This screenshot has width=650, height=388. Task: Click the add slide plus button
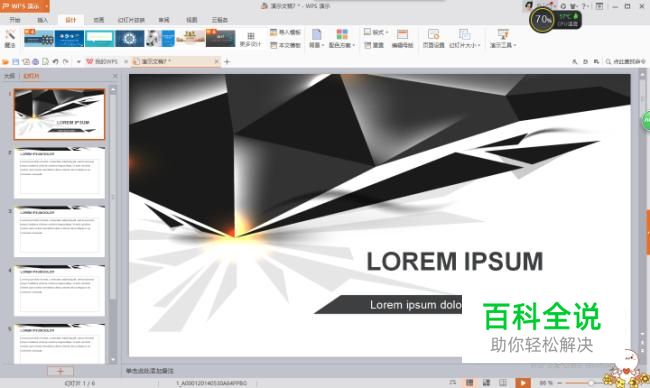(60, 371)
